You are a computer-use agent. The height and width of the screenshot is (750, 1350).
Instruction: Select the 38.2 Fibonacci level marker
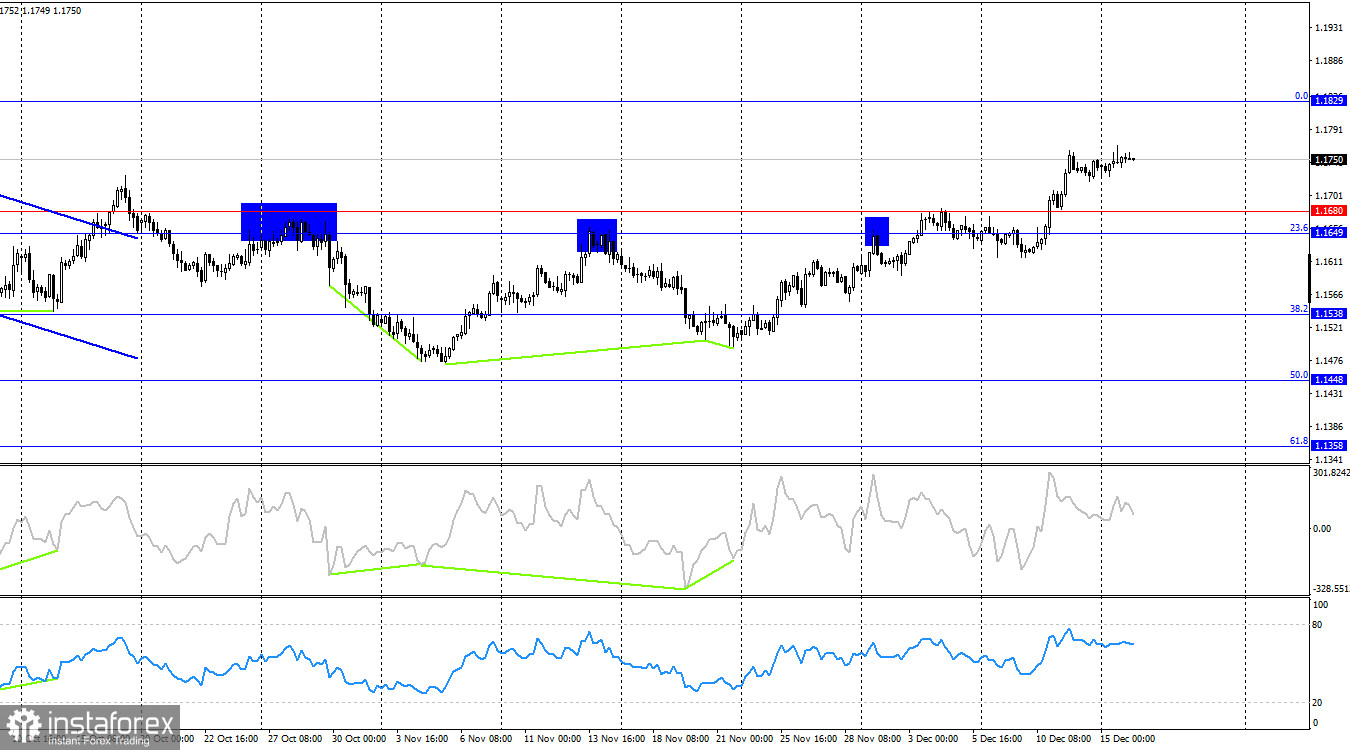(x=1298, y=309)
